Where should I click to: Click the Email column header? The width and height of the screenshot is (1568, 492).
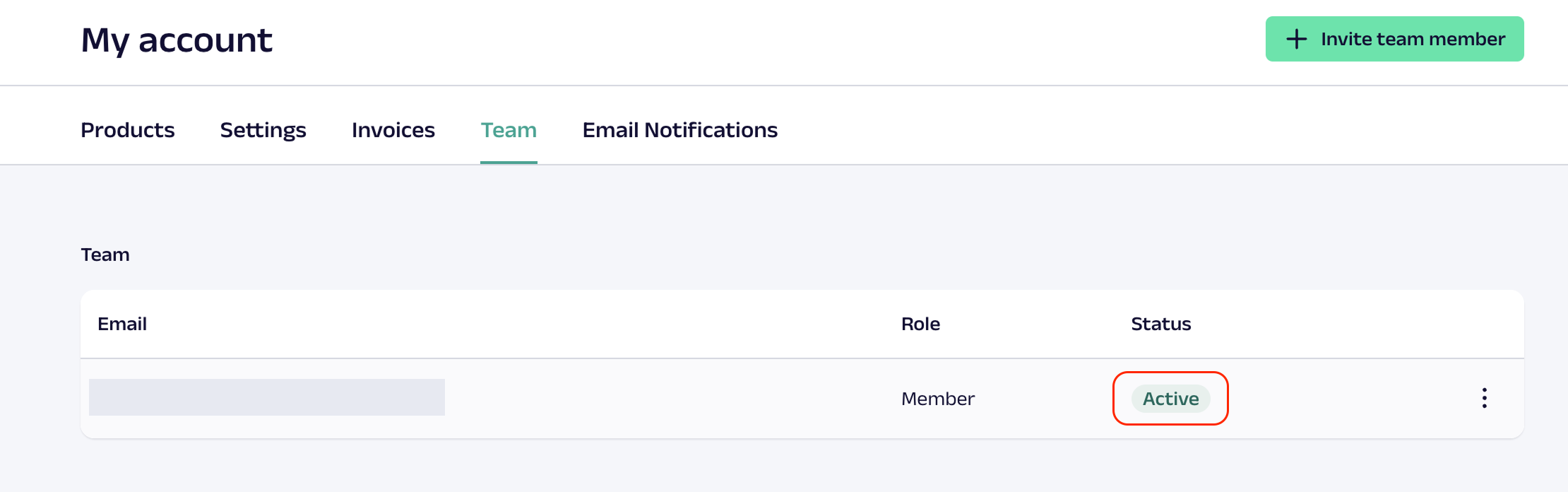122,324
